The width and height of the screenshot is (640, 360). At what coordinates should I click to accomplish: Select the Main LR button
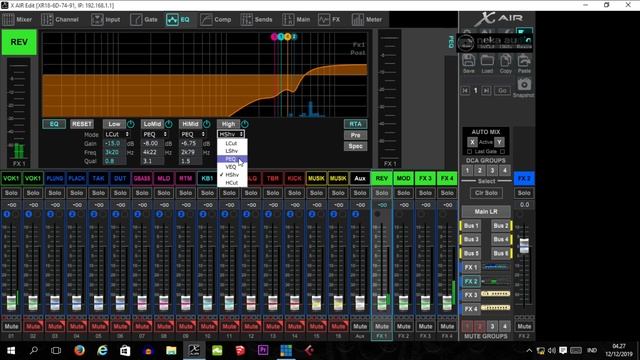(486, 211)
